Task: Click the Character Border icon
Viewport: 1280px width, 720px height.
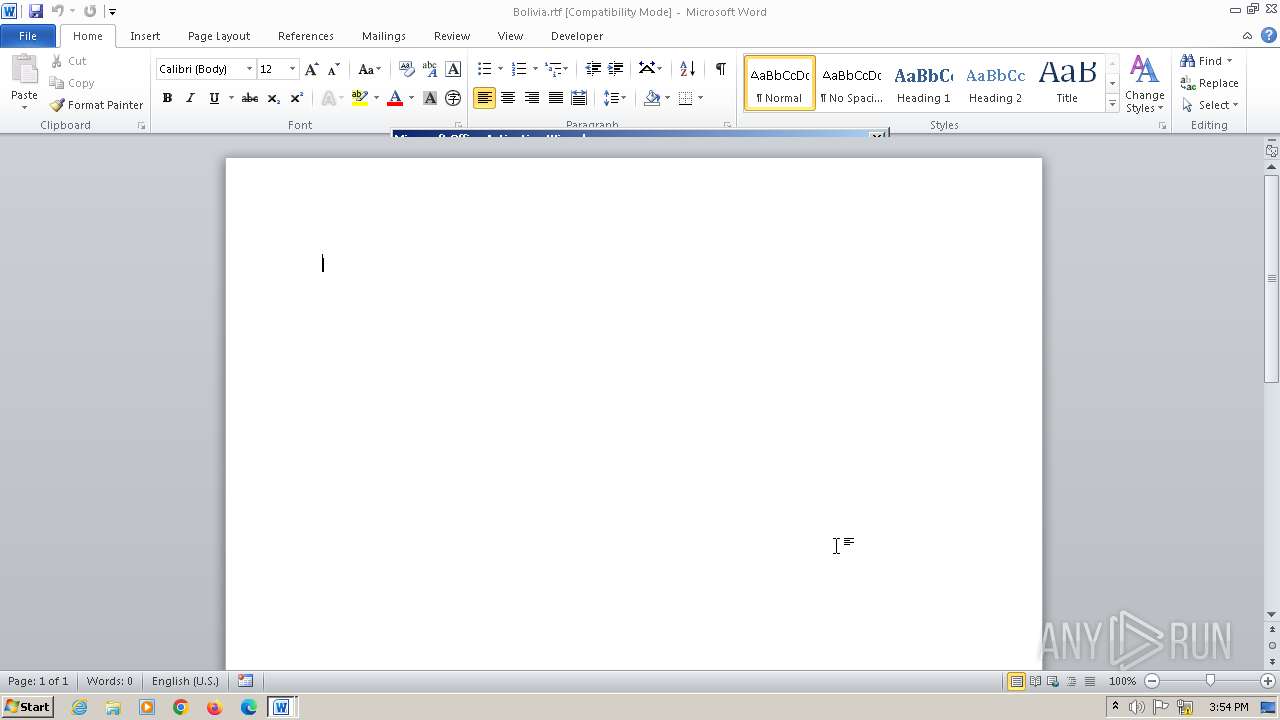Action: coord(453,69)
